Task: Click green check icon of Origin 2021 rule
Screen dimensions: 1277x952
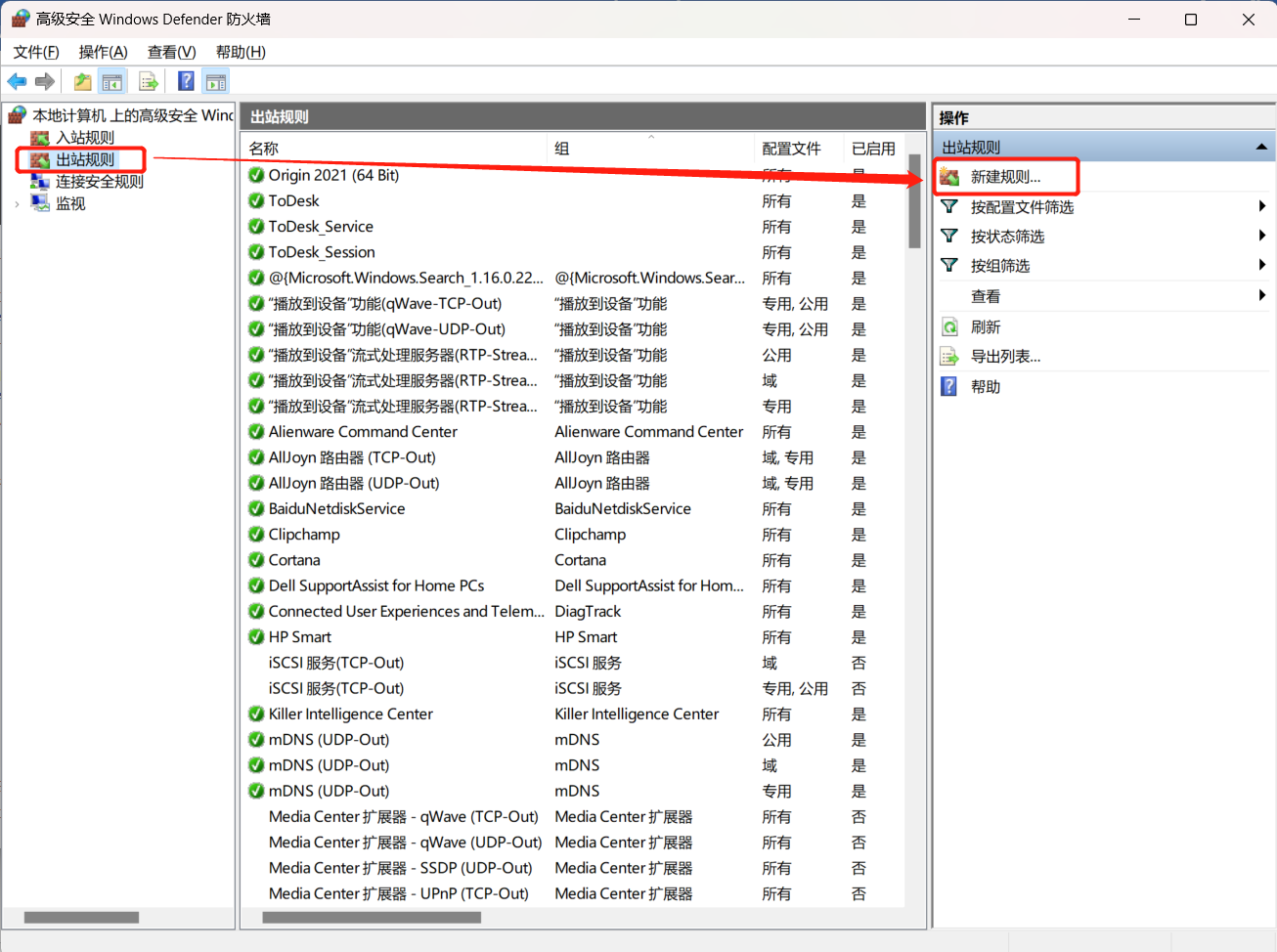Action: tap(256, 175)
